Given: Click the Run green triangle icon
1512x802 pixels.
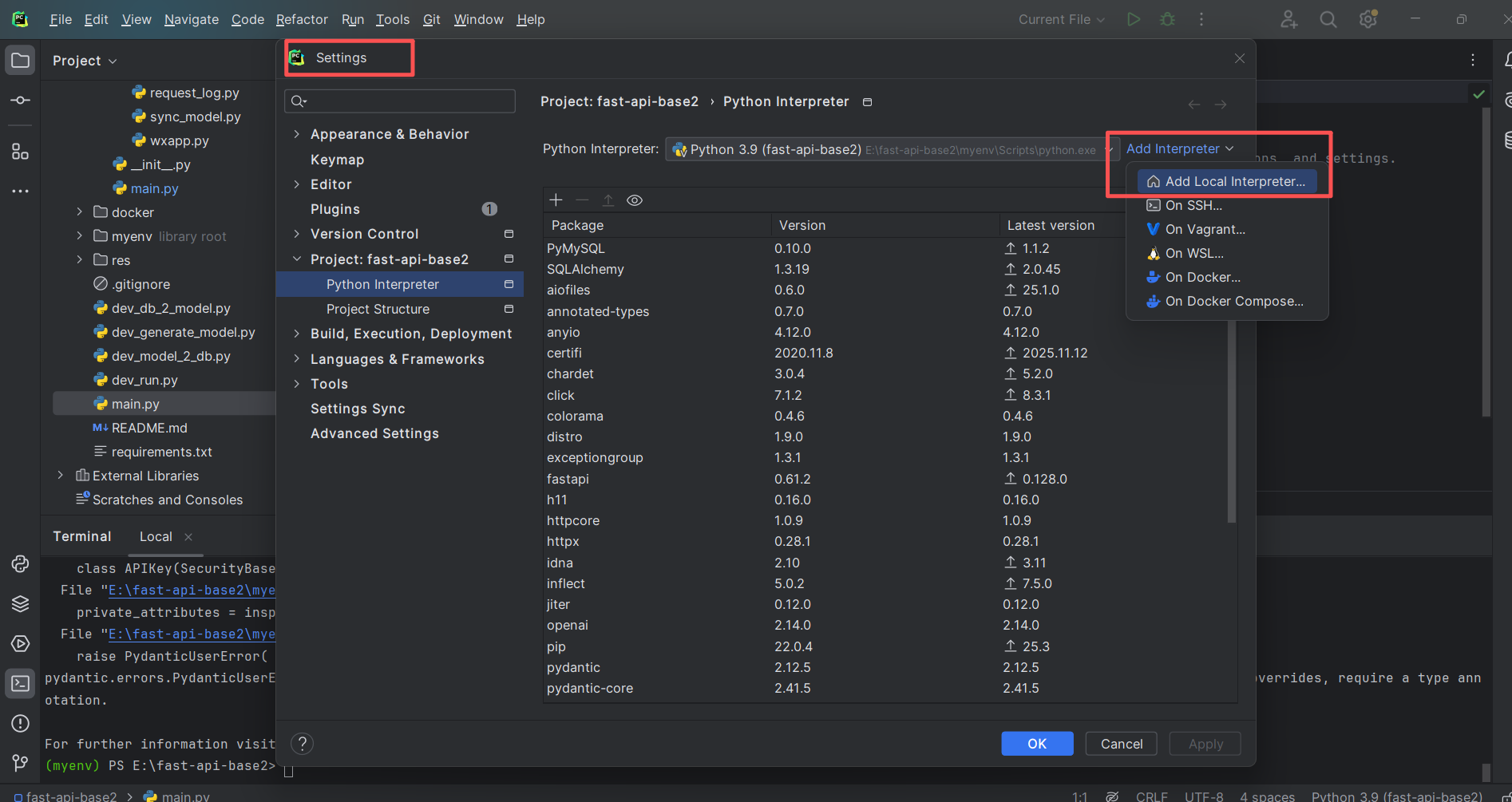Looking at the screenshot, I should pos(1134,19).
